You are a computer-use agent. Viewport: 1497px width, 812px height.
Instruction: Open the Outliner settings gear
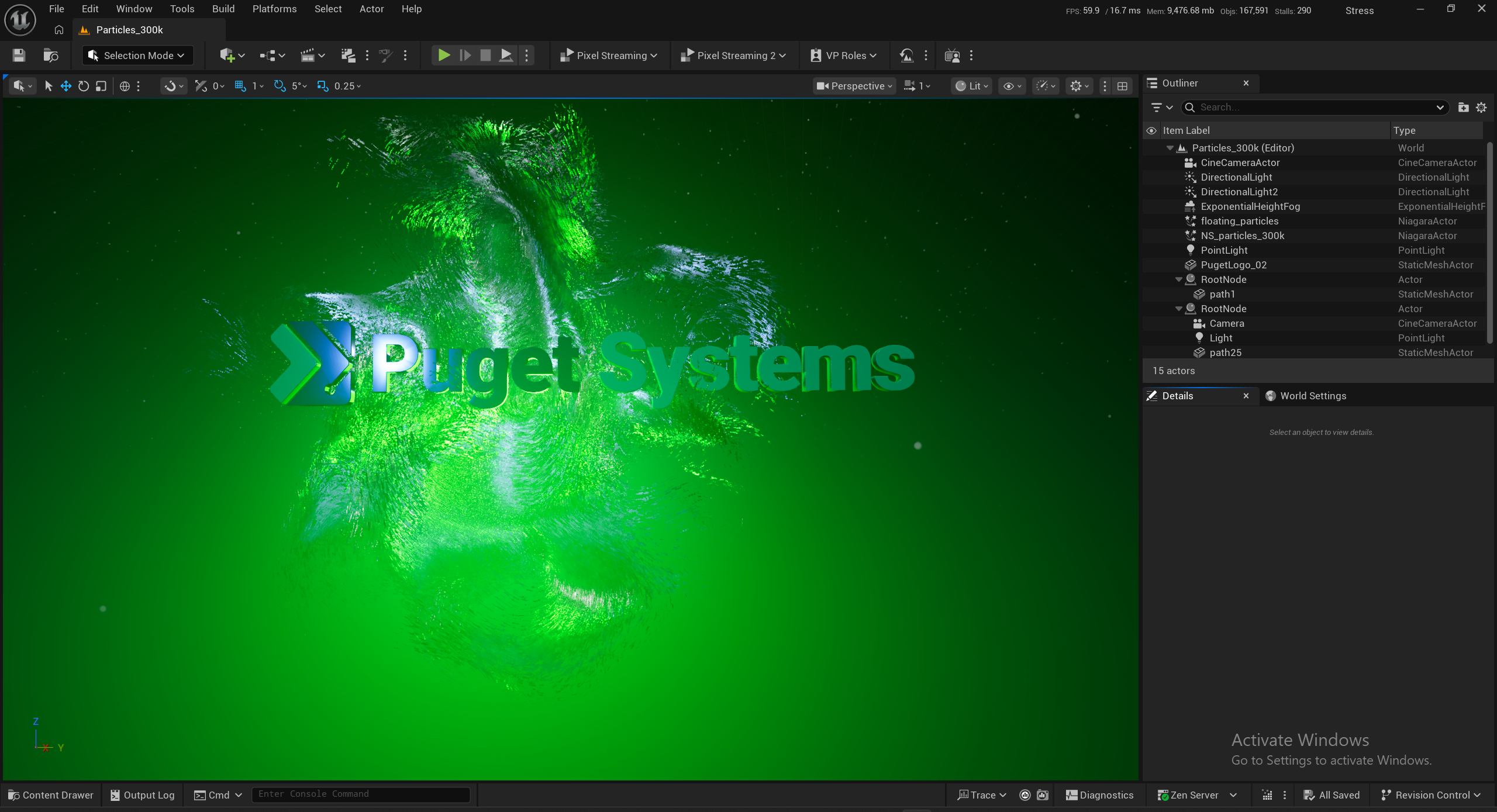1481,107
